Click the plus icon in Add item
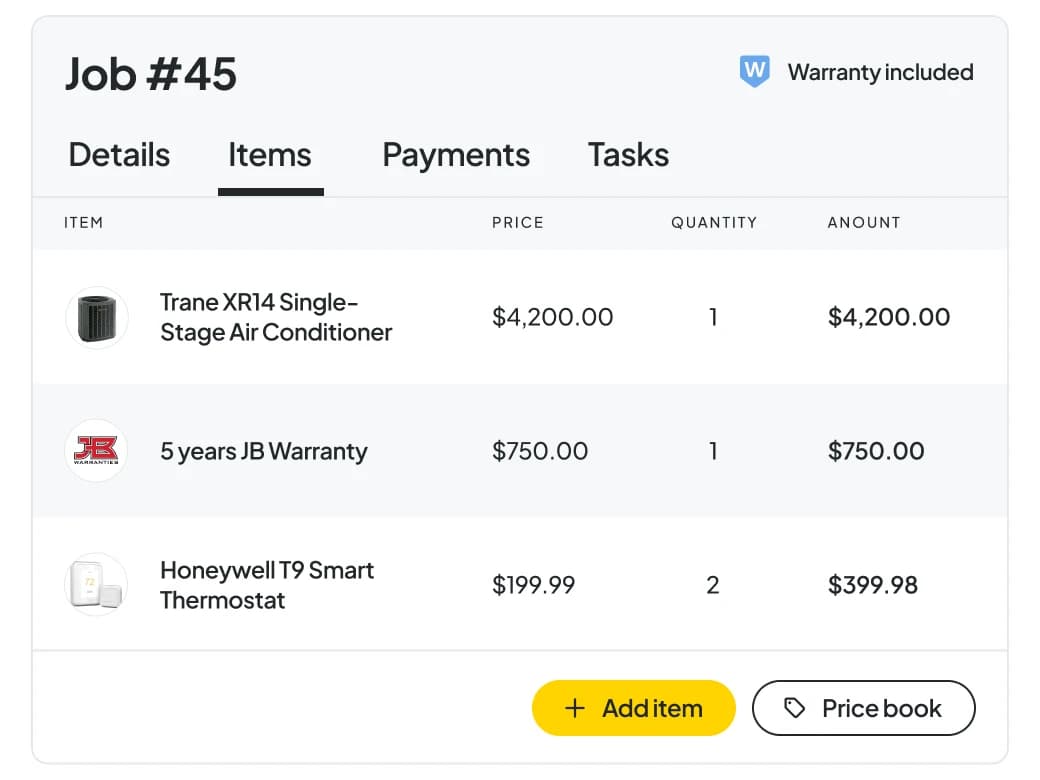Screen dimensions: 1040x780 (x=574, y=708)
